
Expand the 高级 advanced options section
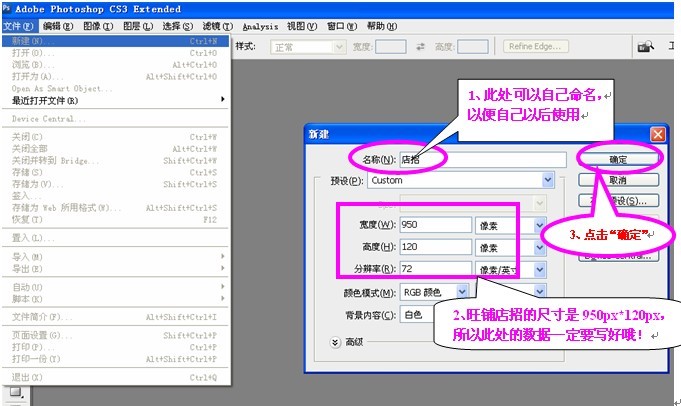pyautogui.click(x=335, y=342)
